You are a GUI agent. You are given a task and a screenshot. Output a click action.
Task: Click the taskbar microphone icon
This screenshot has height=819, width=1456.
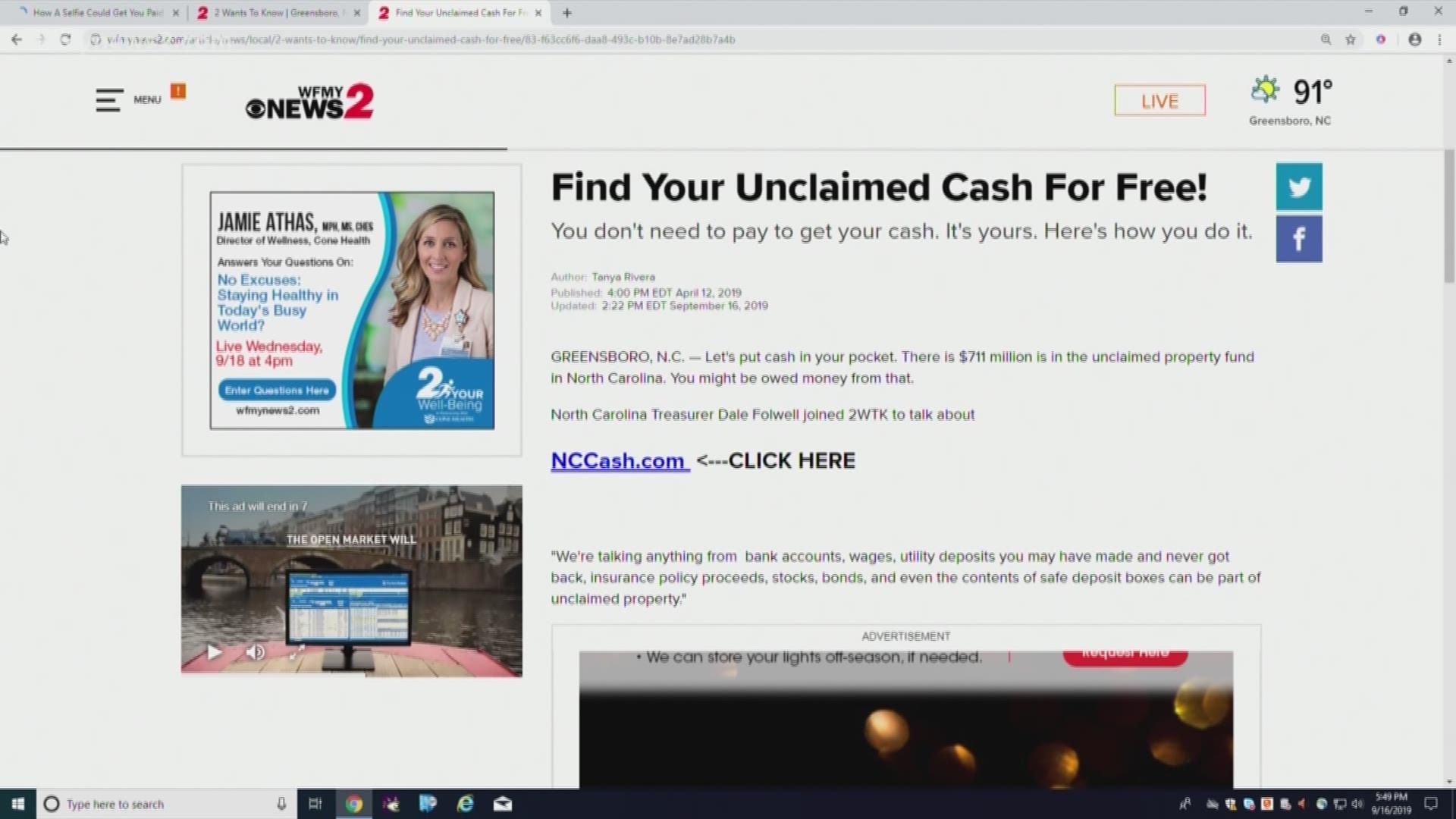281,804
